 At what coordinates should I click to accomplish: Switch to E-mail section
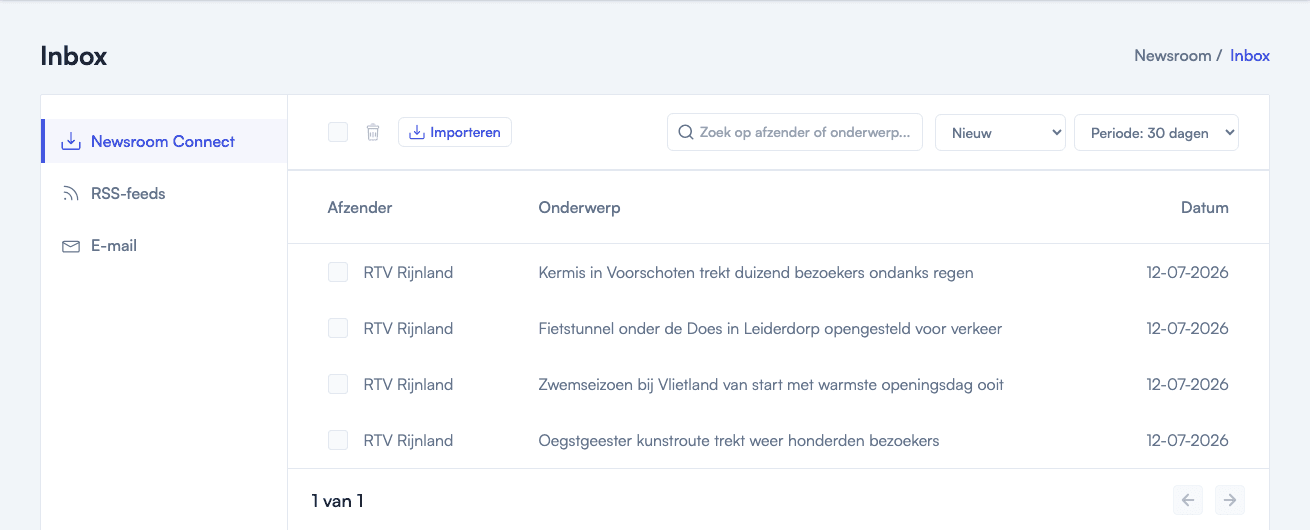(164, 245)
